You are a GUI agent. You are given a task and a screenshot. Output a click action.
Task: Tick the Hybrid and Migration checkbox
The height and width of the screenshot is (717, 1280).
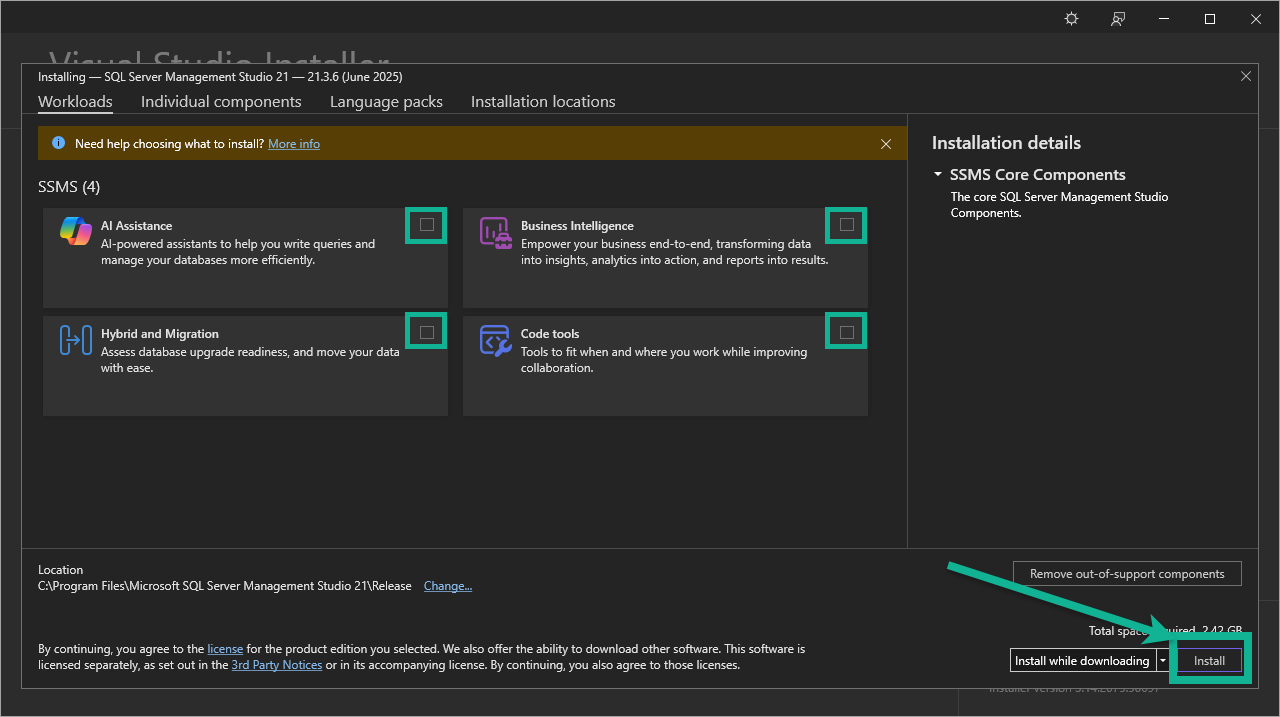427,332
